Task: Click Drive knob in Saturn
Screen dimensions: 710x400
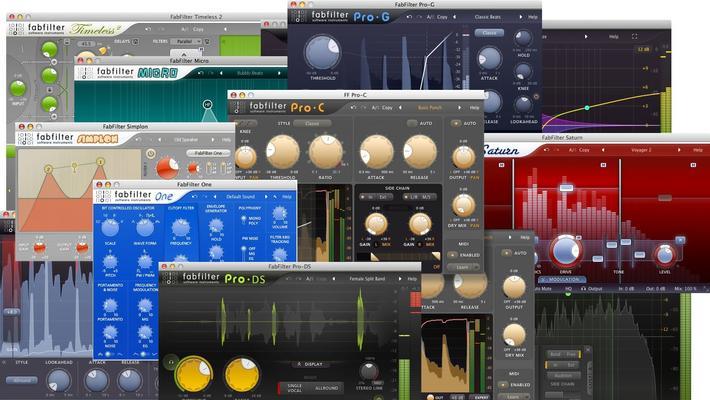Action: 566,251
